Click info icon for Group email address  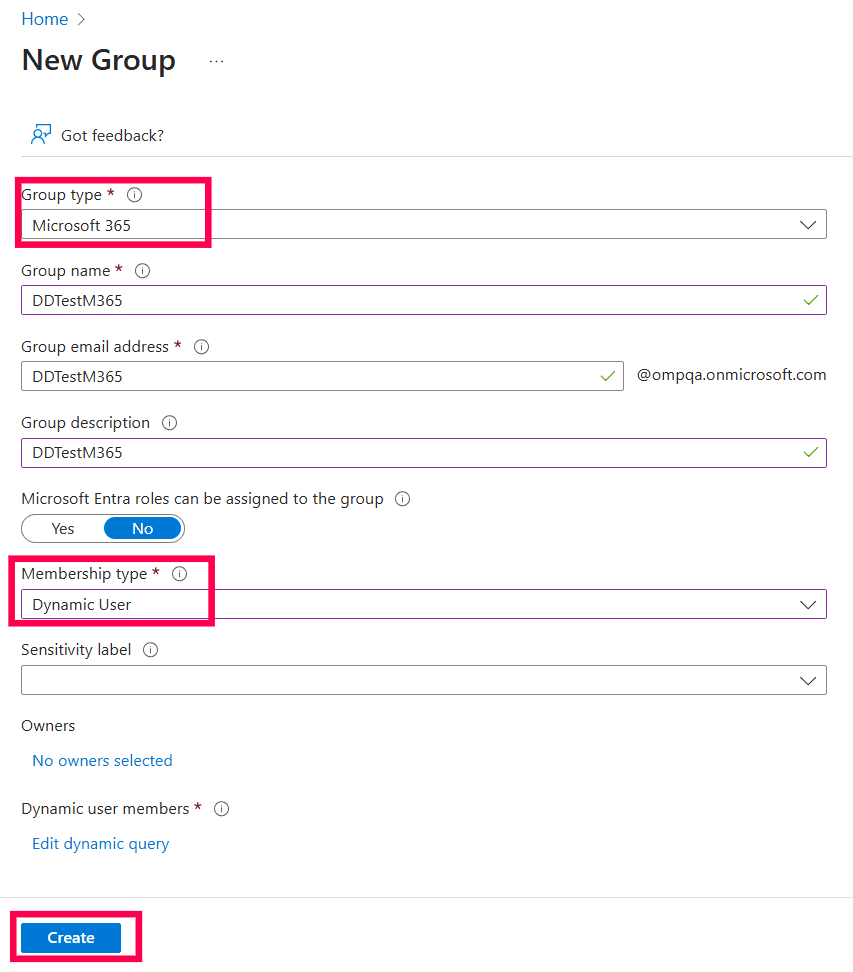click(x=201, y=347)
